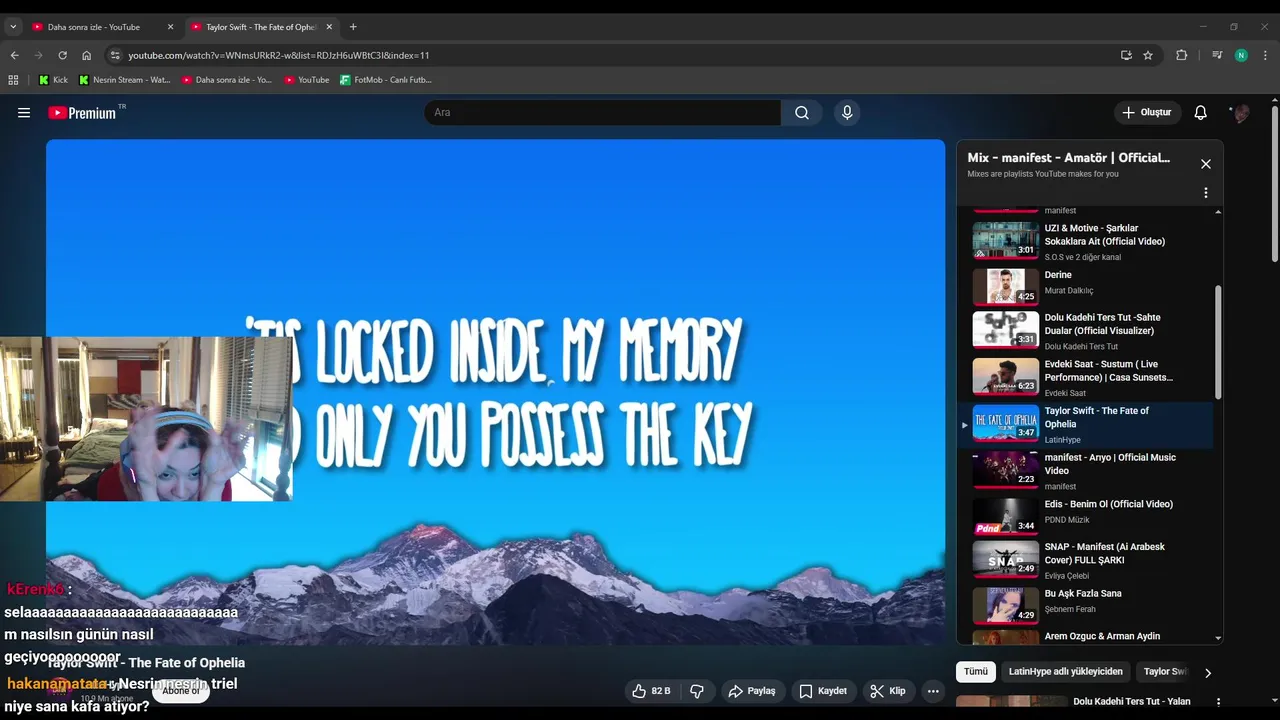Open the notifications bell
The height and width of the screenshot is (720, 1280).
pos(1201,113)
